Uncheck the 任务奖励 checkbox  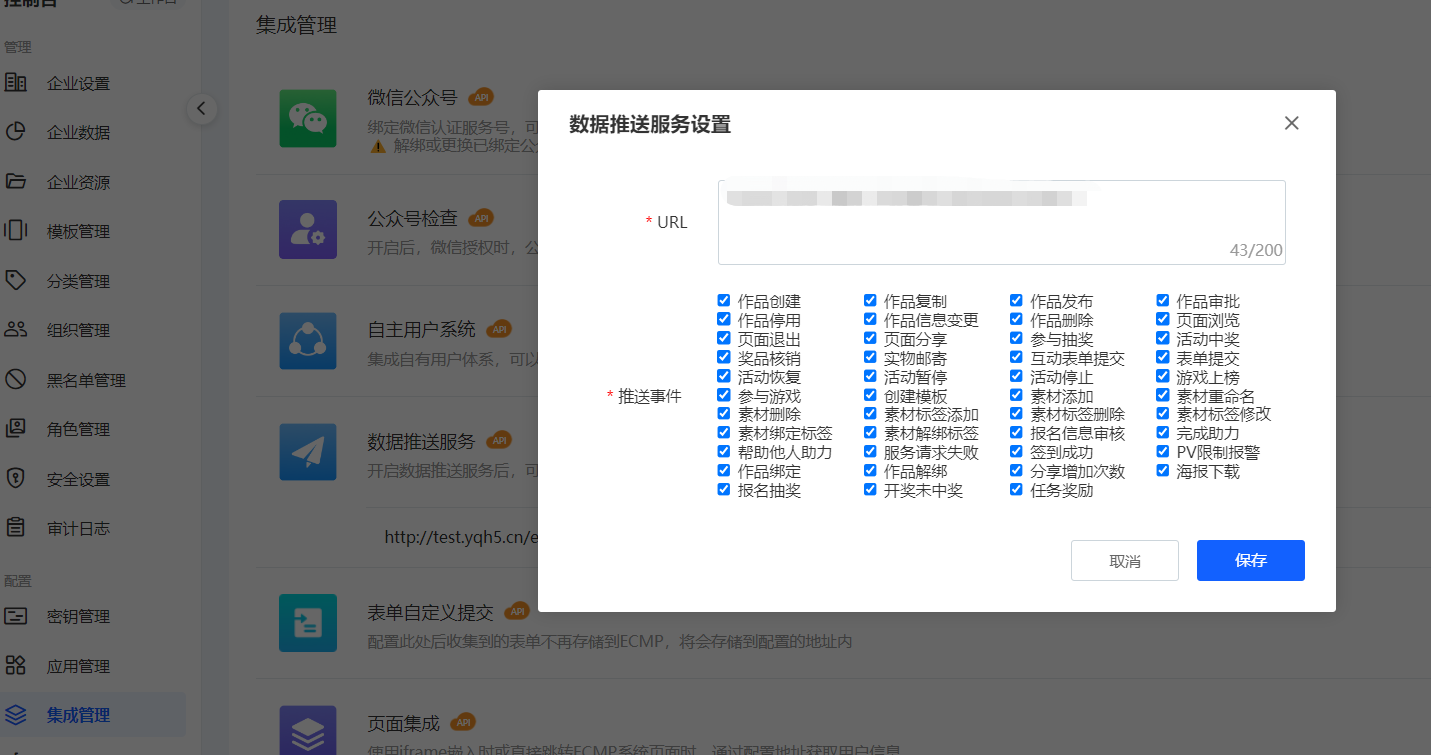point(1017,490)
